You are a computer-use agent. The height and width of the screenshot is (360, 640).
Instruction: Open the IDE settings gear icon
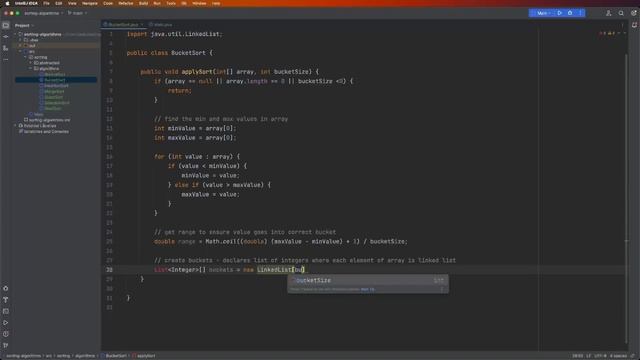(x=634, y=13)
